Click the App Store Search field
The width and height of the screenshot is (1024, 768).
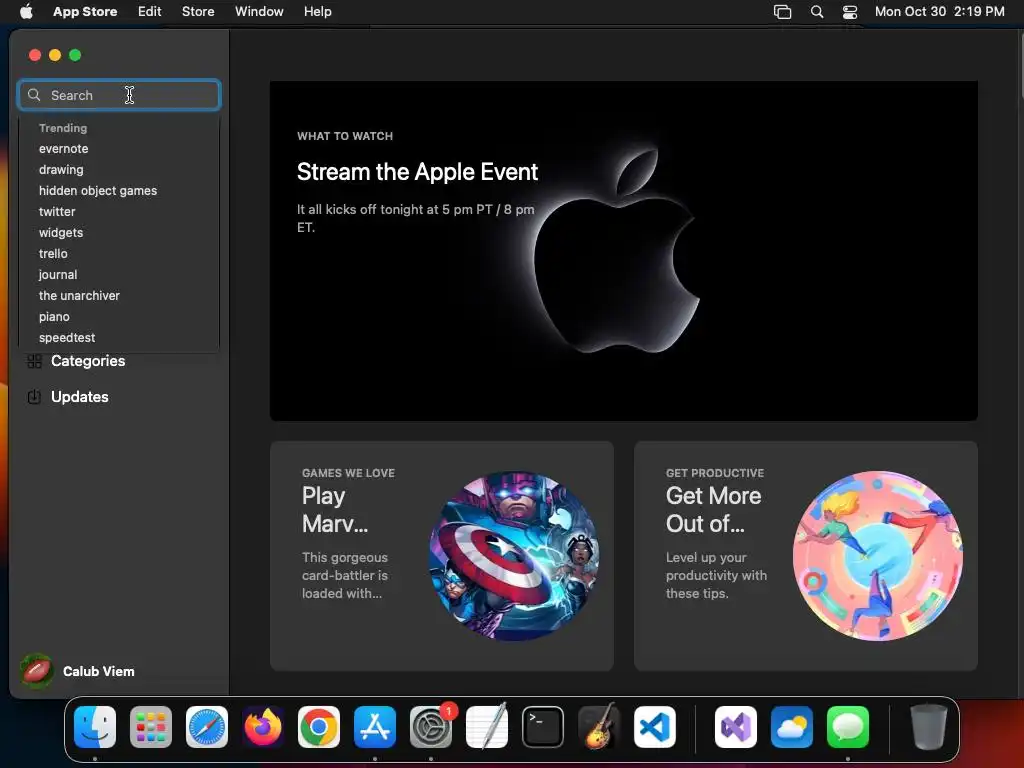119,95
